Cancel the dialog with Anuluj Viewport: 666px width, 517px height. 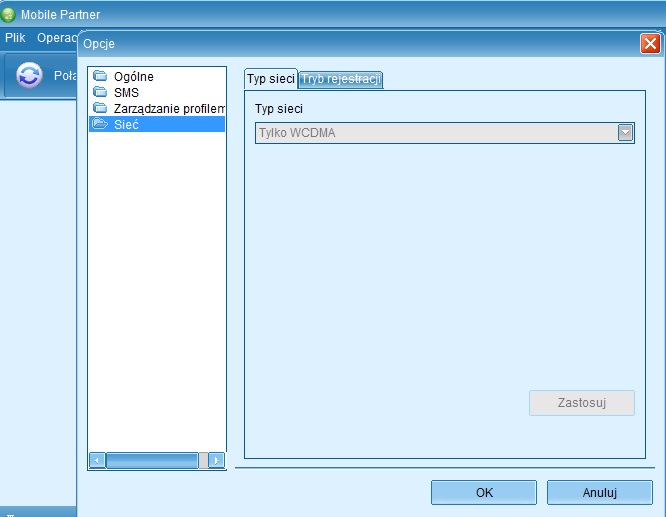[x=599, y=492]
